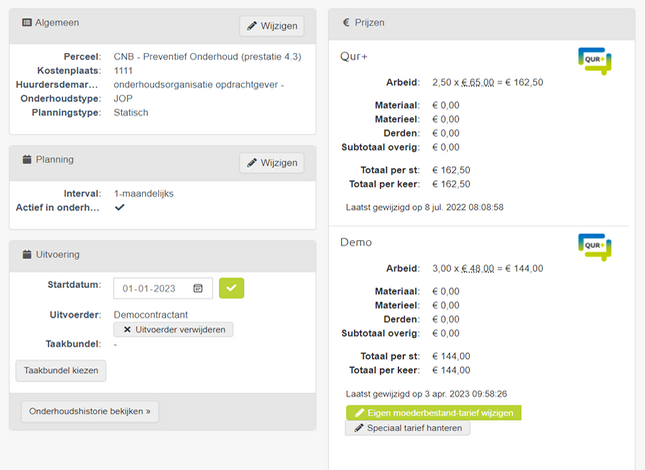
Task: Confirm the start date with green checkmark
Action: coord(232,289)
